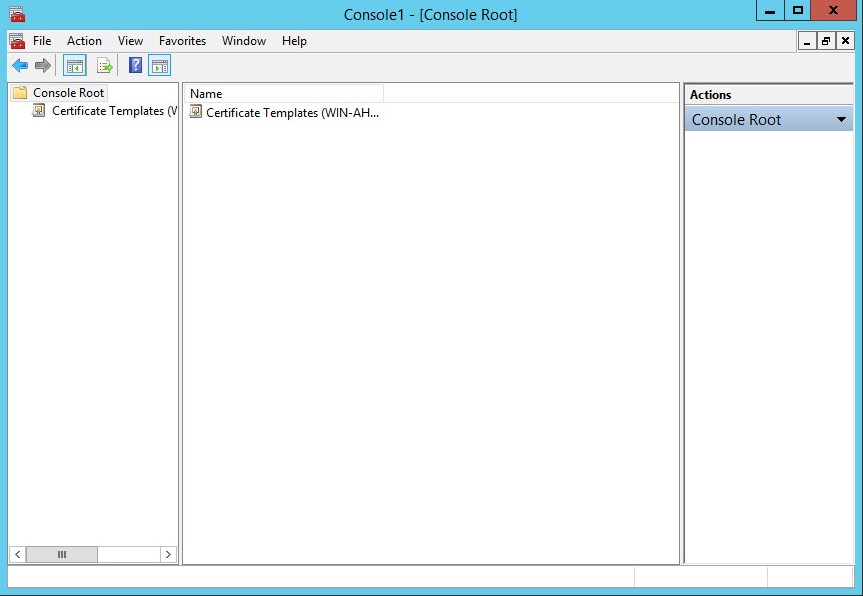This screenshot has width=863, height=596.
Task: Maximize the Console1 main window
Action: 797,10
